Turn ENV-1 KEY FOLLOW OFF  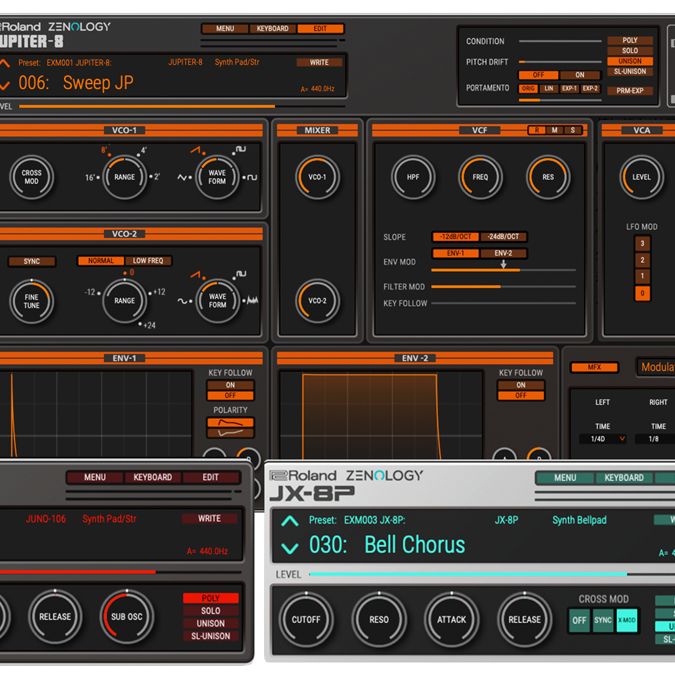point(230,395)
